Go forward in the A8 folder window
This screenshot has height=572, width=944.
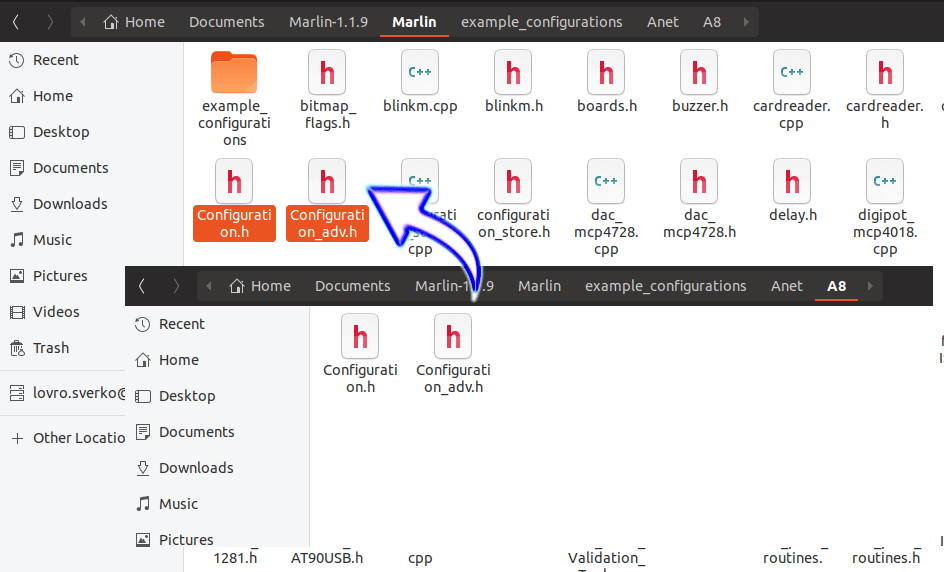pos(176,286)
